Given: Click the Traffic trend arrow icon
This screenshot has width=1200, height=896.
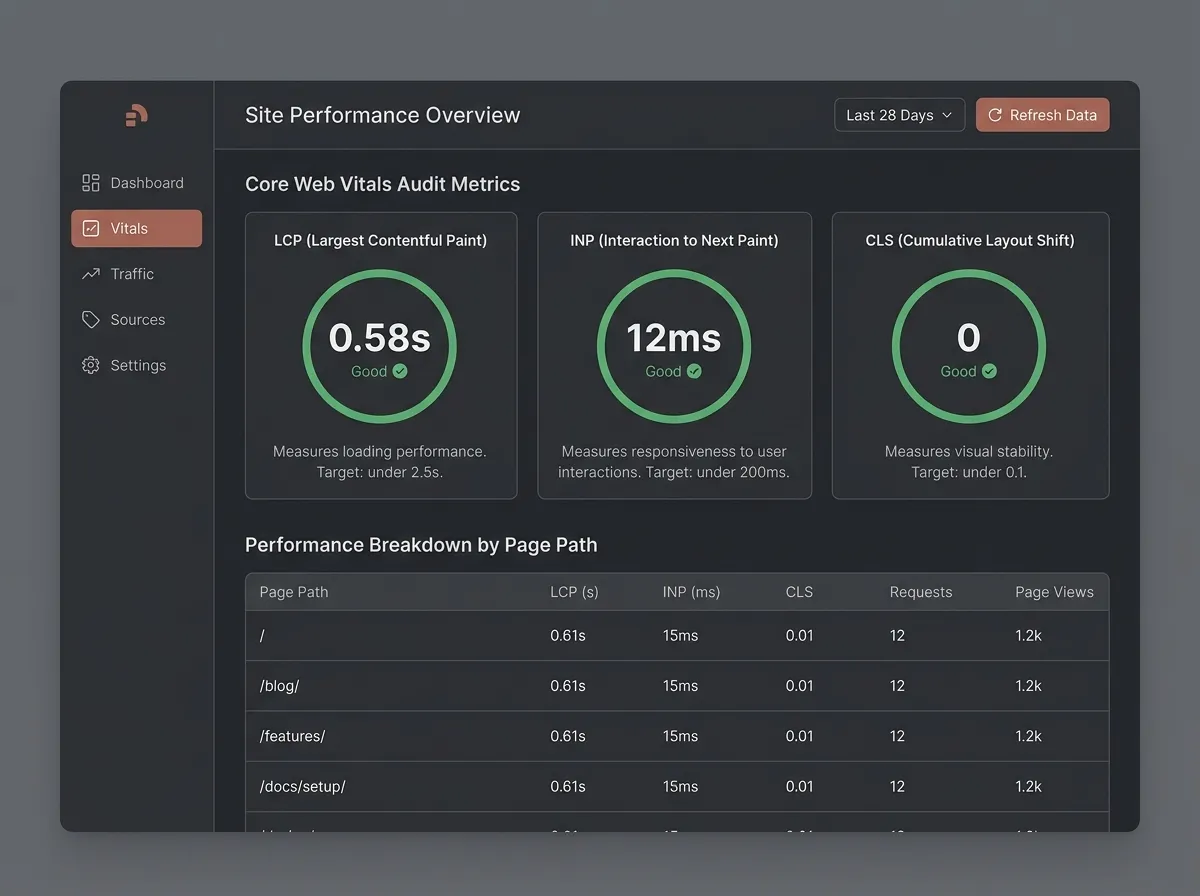Looking at the screenshot, I should coord(91,273).
